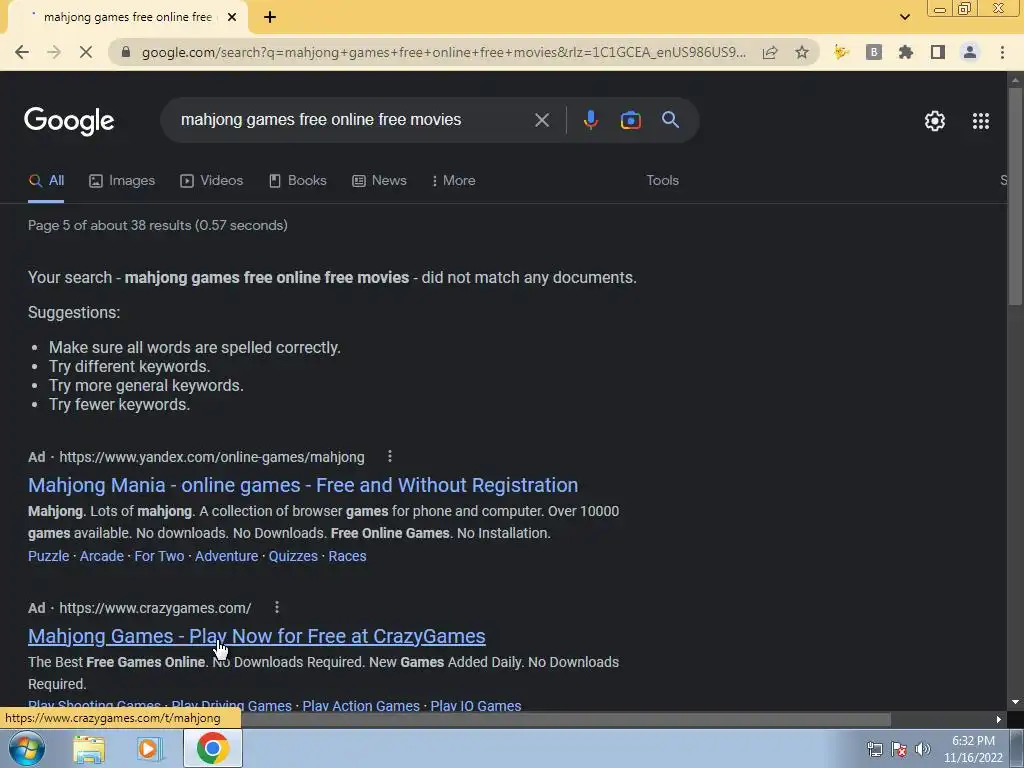
Task: Open the network tray icon
Action: 874,749
